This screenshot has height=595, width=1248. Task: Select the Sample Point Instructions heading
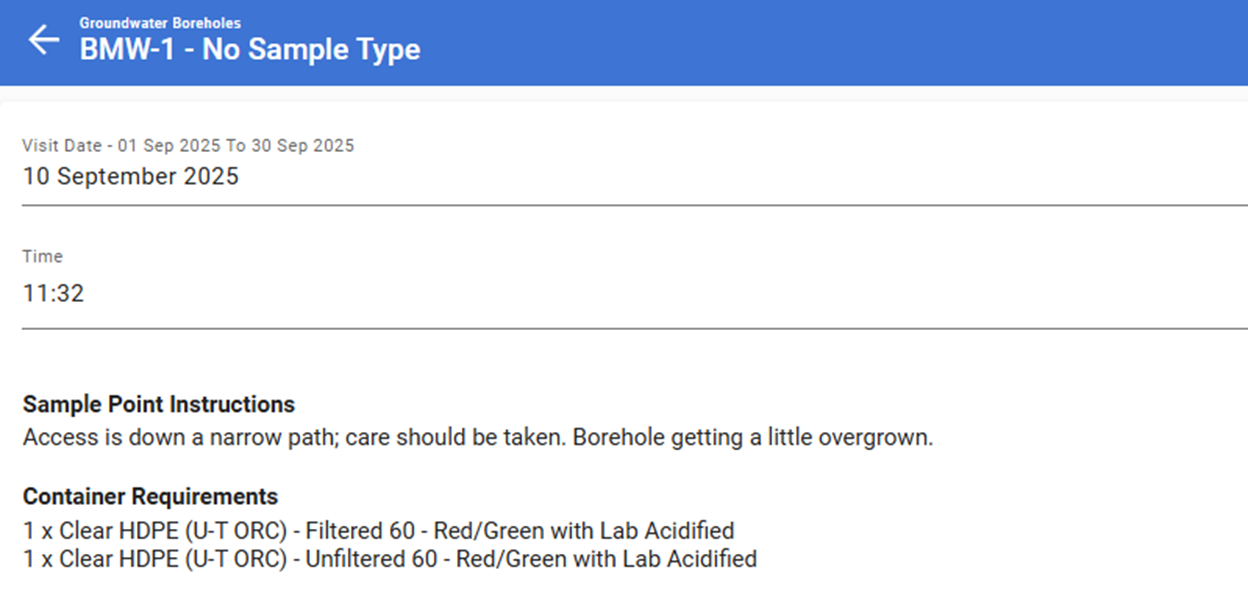[x=159, y=405]
